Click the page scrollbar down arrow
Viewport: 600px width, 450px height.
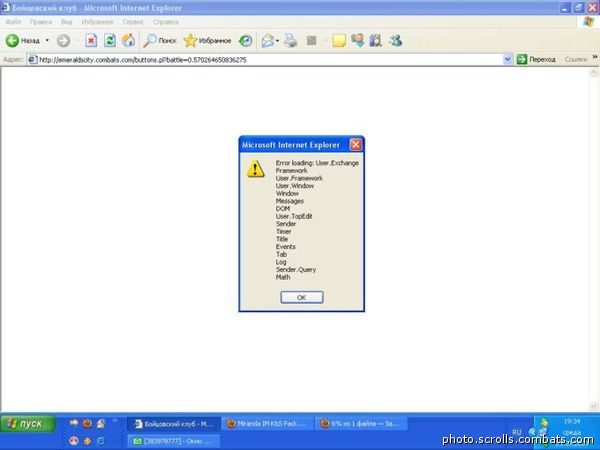click(594, 406)
